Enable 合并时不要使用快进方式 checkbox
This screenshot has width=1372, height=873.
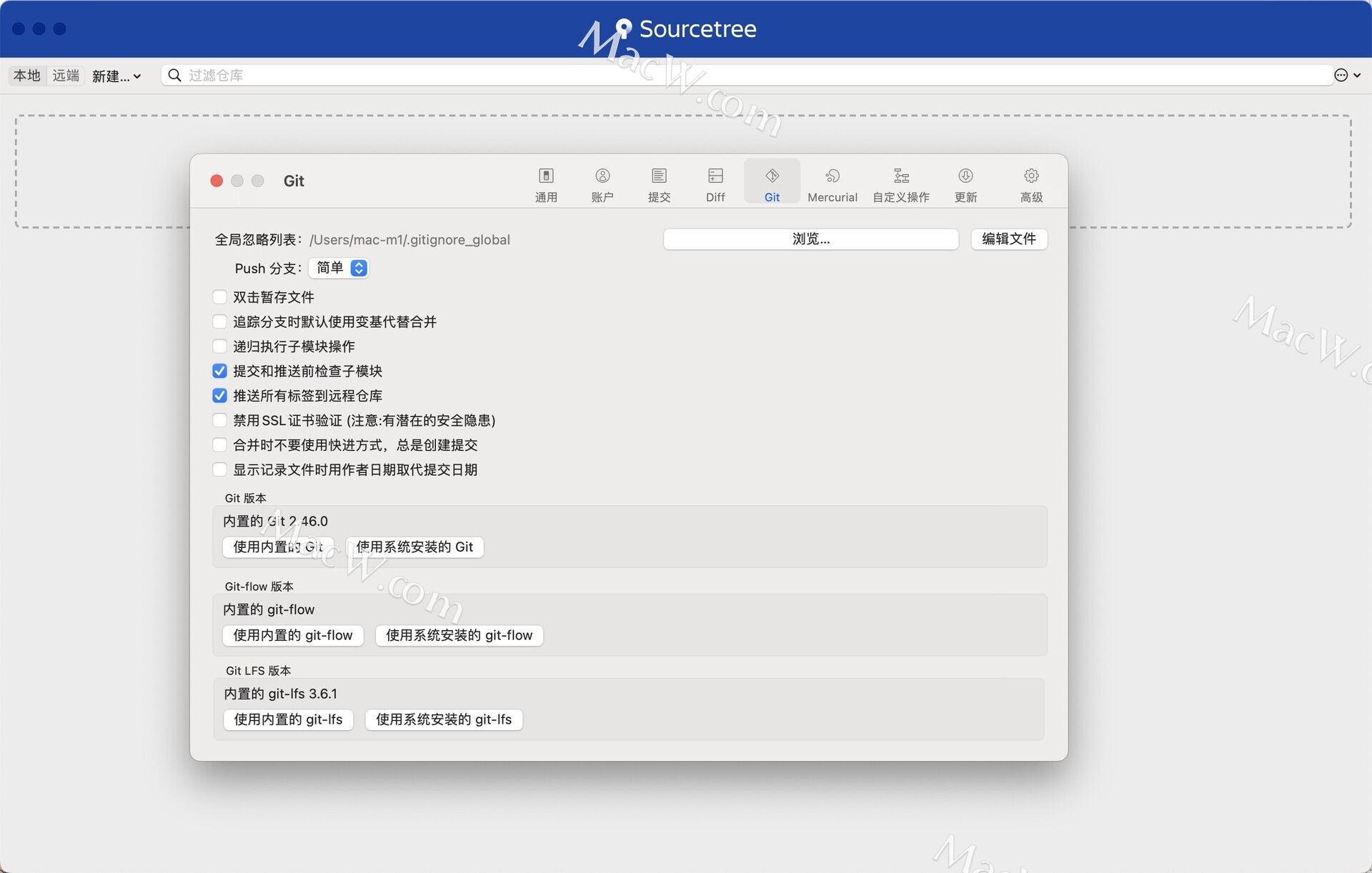point(220,444)
